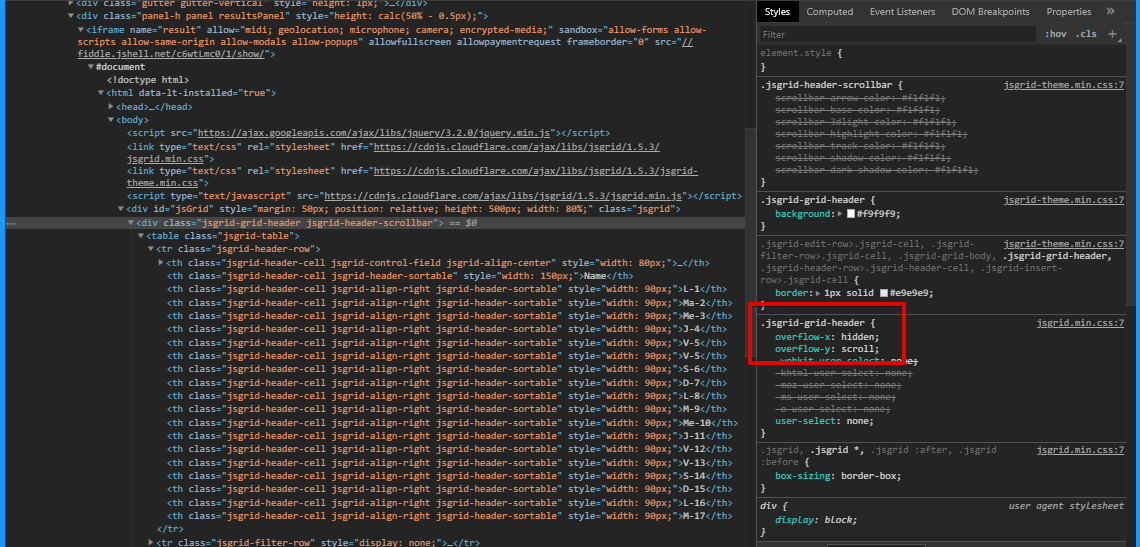
Task: Follow the jsgrid.min.js script src link
Action: (x=503, y=196)
